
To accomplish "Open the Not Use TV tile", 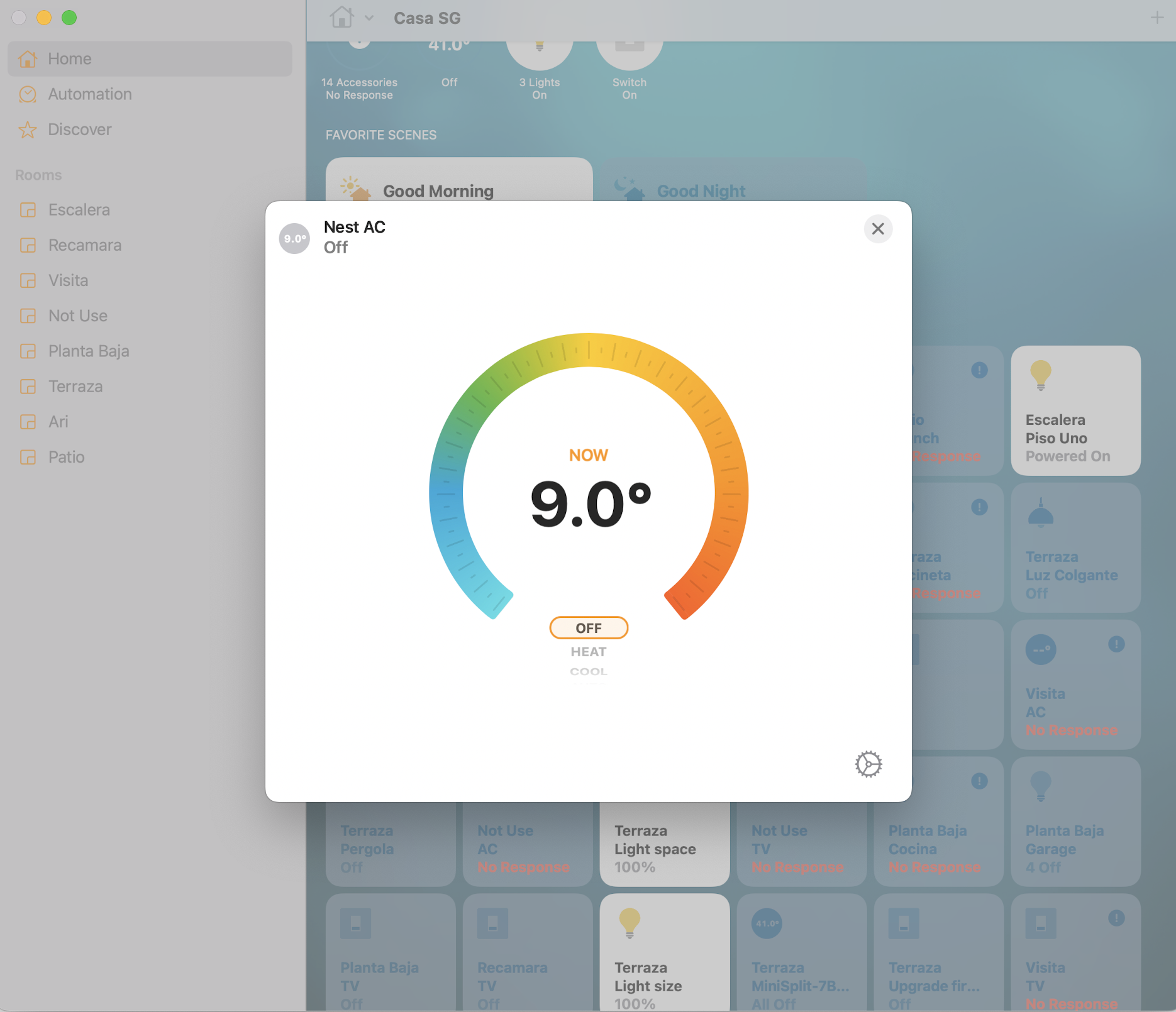I will click(801, 844).
